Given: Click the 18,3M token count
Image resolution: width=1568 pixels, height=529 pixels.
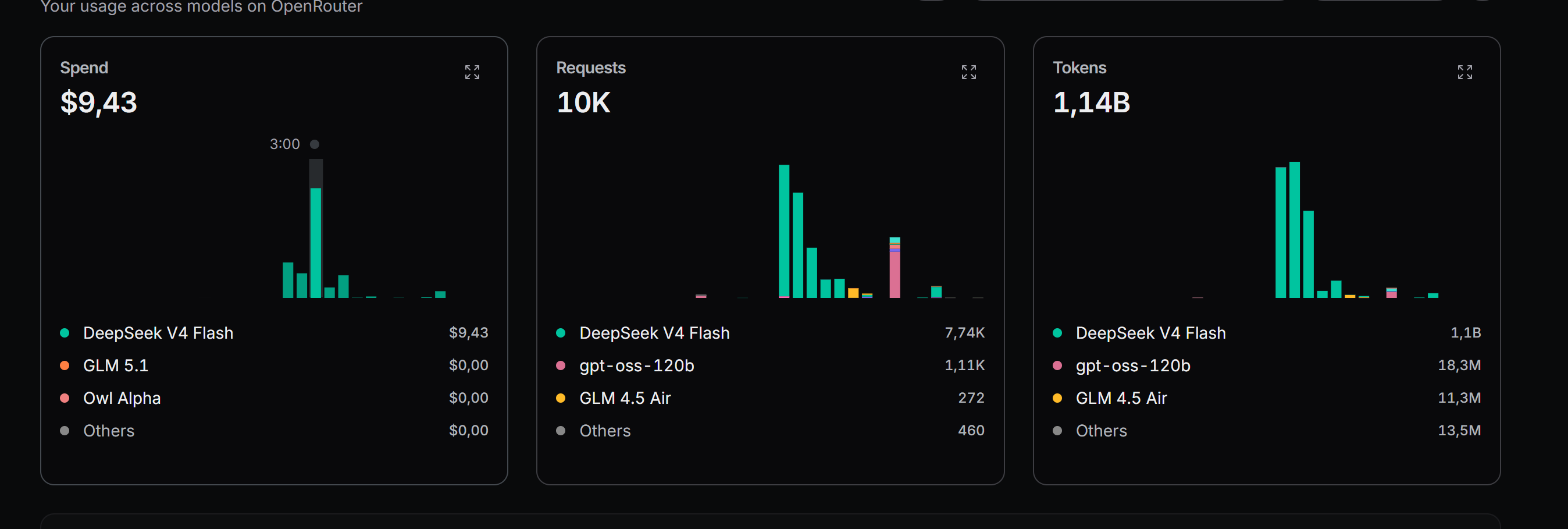Looking at the screenshot, I should pos(1460,365).
